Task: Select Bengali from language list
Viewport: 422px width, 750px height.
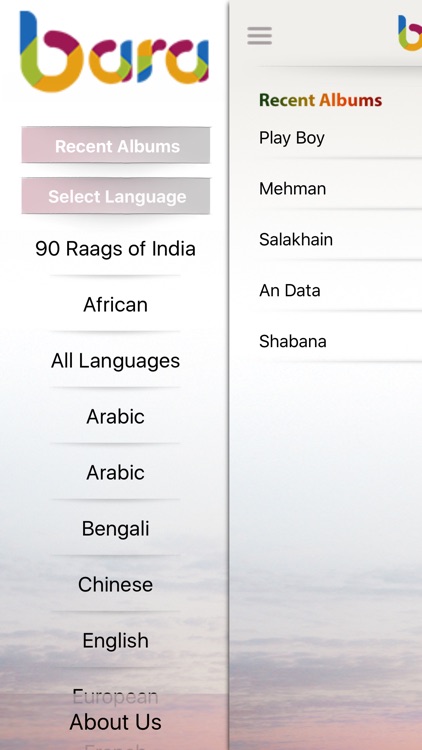Action: [115, 529]
